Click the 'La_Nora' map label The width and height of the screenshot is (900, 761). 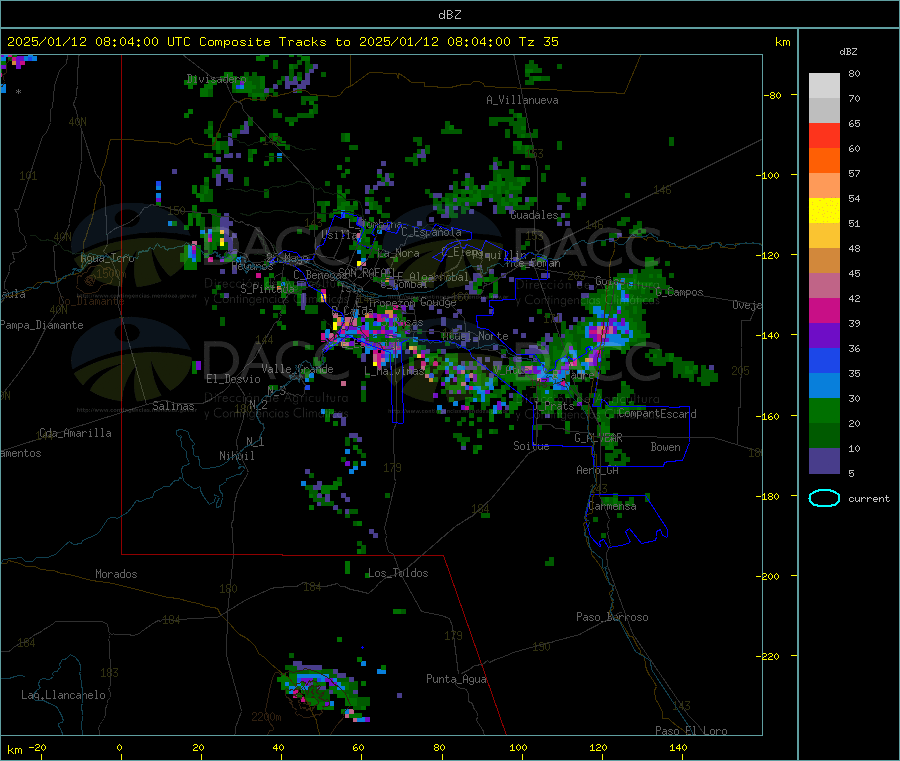point(398,253)
